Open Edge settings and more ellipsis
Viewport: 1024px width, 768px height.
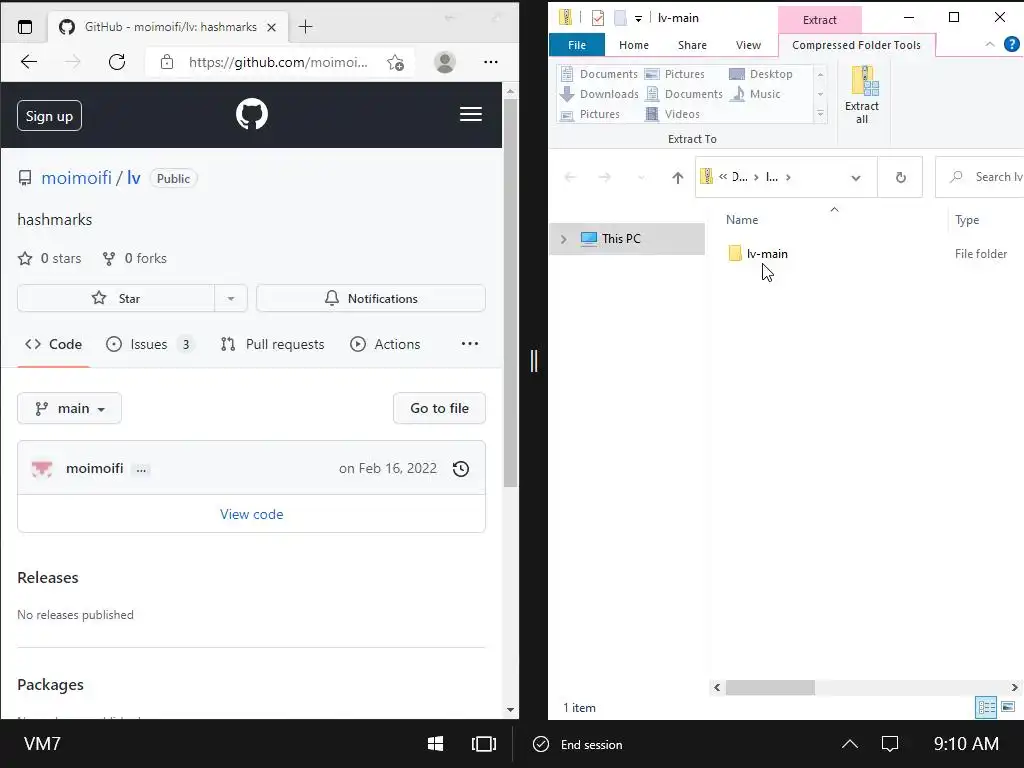(x=490, y=62)
